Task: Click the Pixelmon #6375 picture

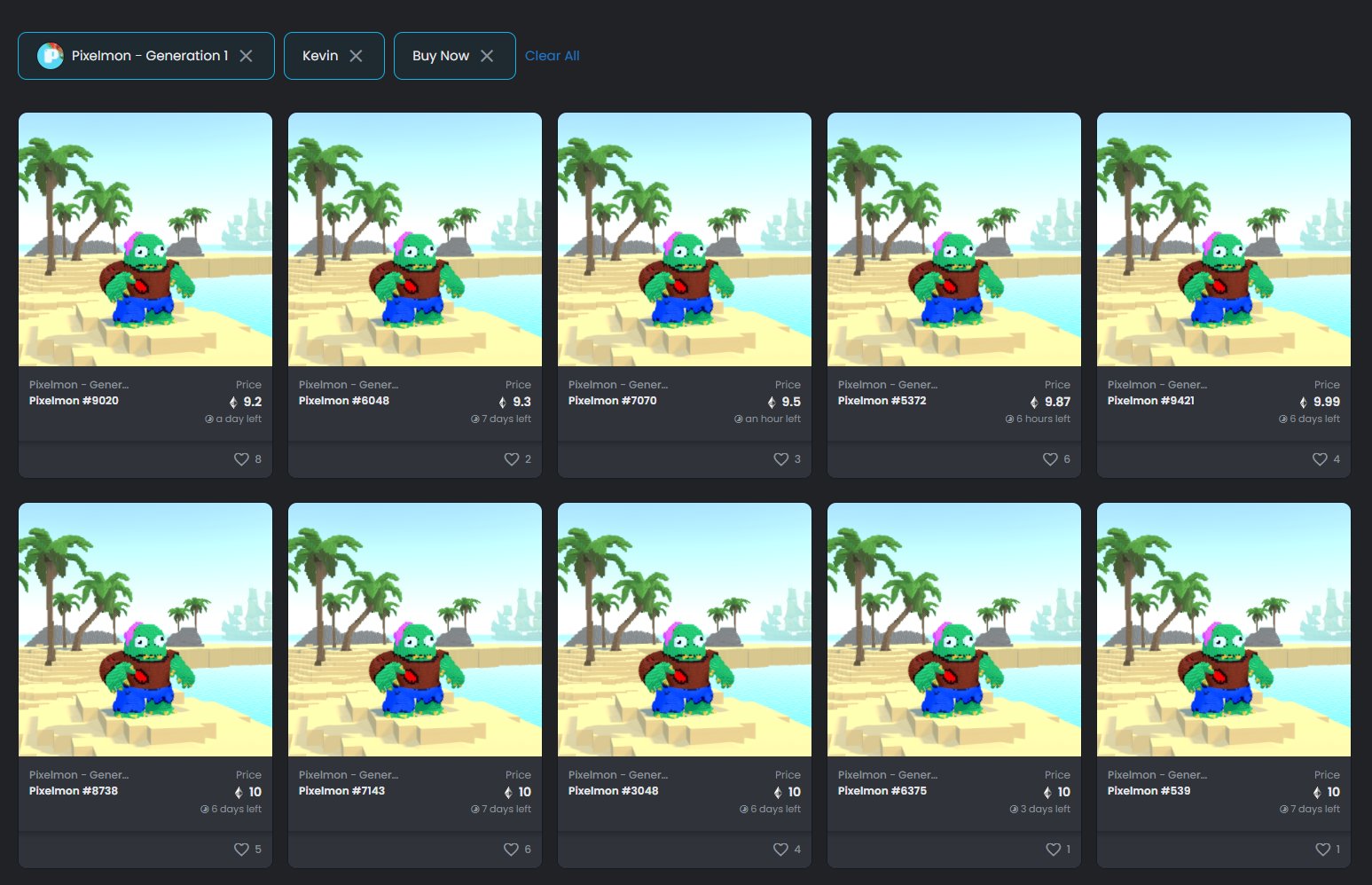Action: pyautogui.click(x=954, y=630)
